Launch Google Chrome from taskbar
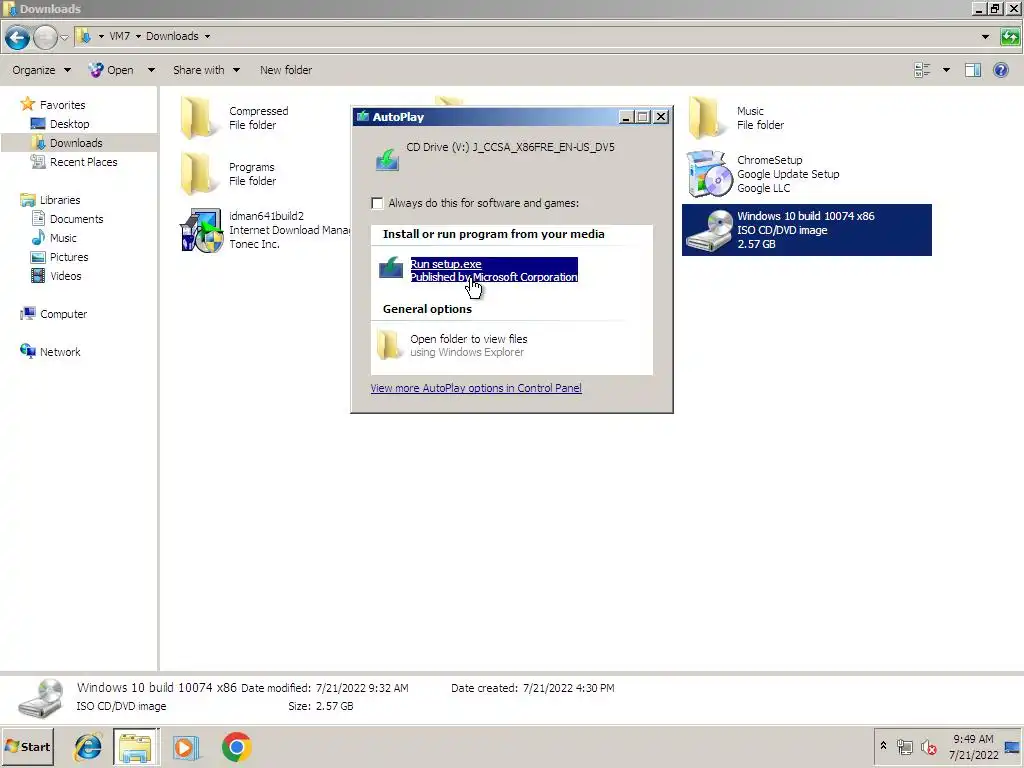The width and height of the screenshot is (1024, 768). [x=236, y=747]
